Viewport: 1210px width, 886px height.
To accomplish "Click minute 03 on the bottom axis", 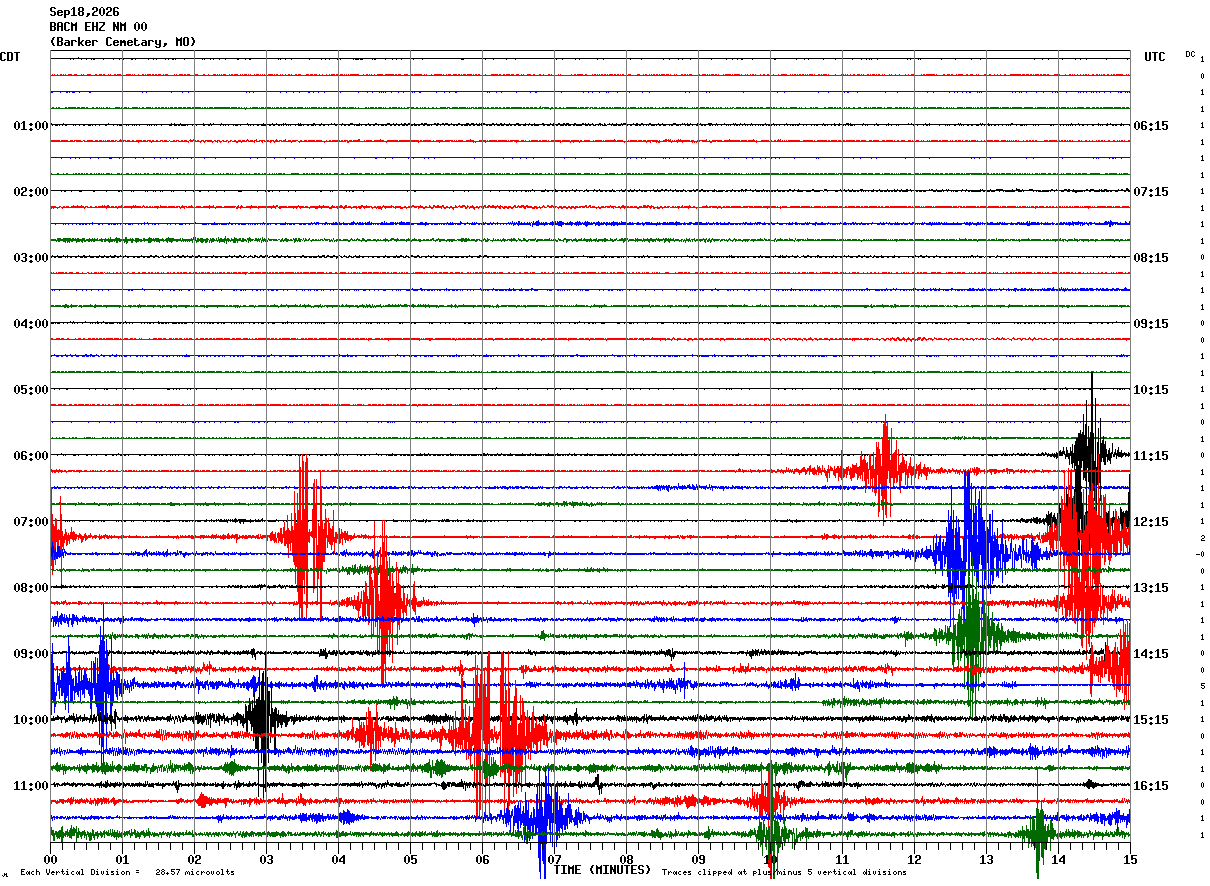I will (x=266, y=860).
